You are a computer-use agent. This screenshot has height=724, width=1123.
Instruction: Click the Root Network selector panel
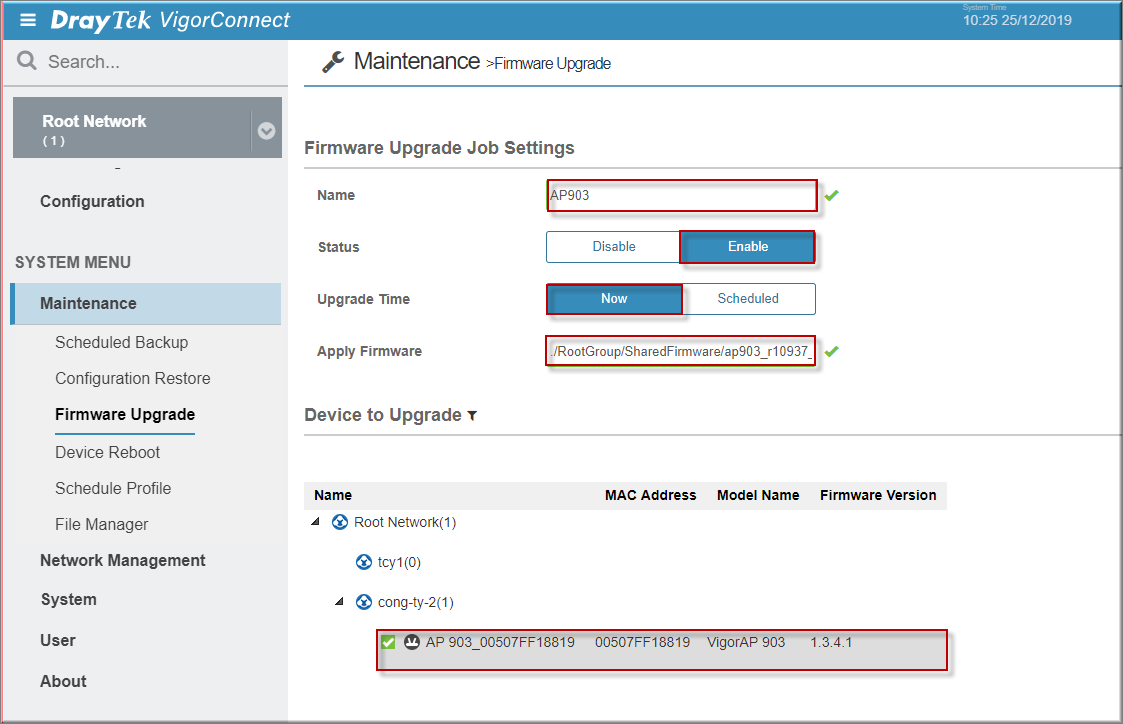coord(148,127)
